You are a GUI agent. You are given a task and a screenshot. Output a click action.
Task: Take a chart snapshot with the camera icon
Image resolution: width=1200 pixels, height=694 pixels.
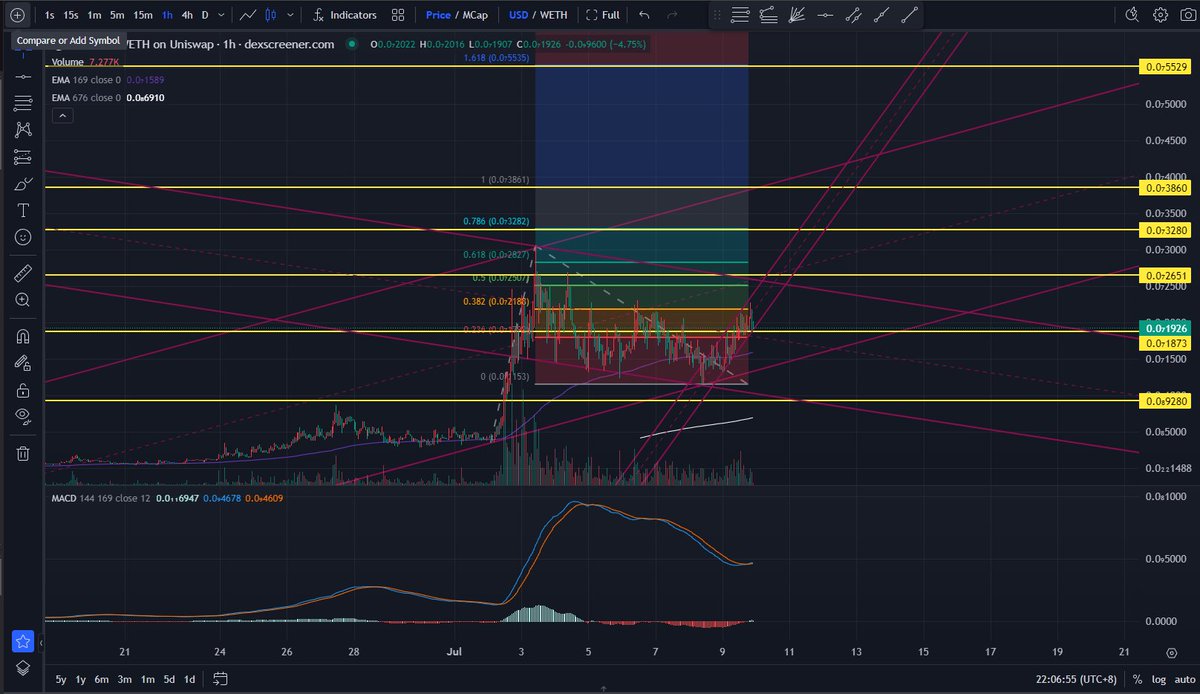[x=1187, y=16]
